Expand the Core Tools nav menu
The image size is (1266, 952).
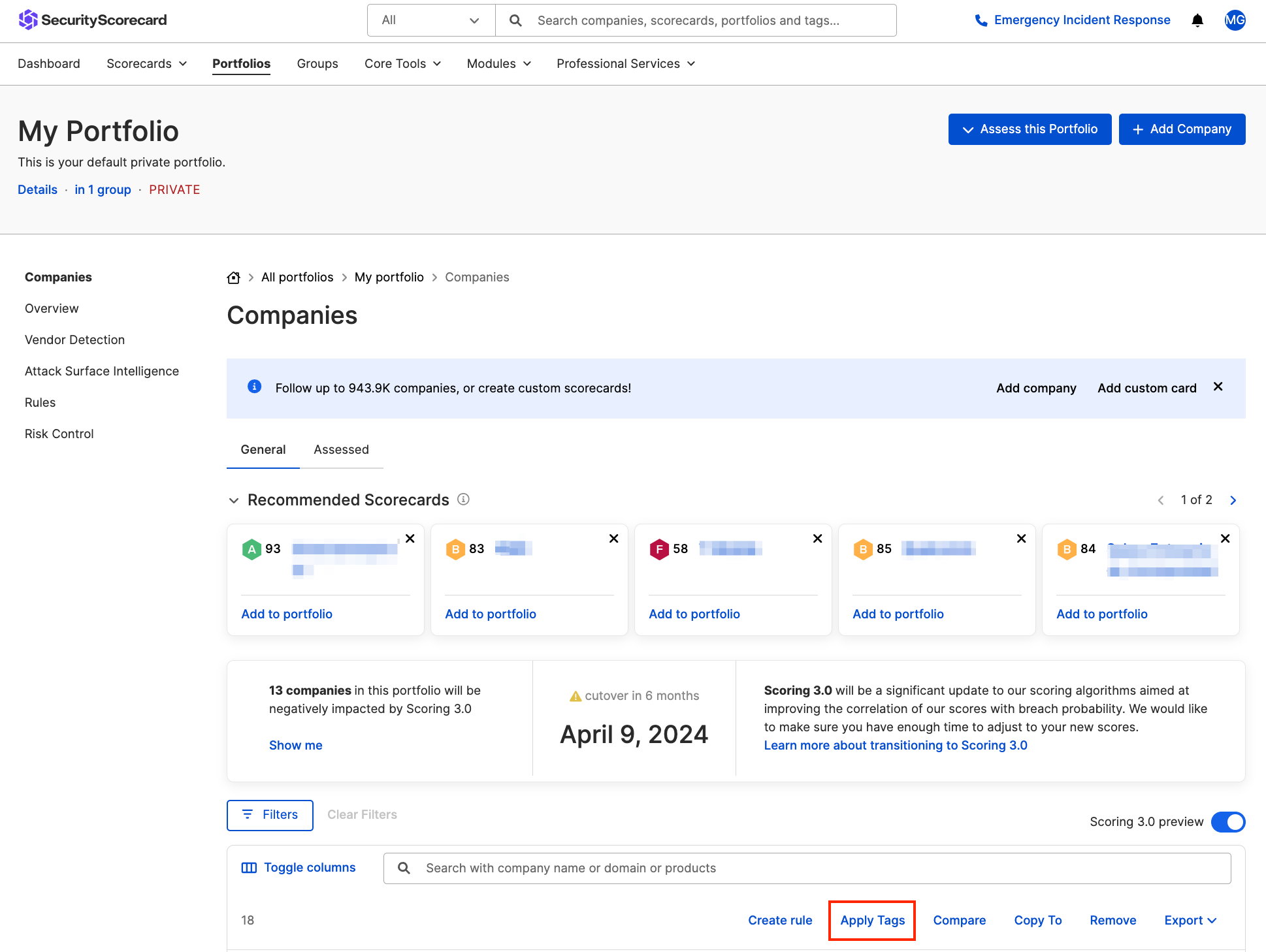pos(403,63)
